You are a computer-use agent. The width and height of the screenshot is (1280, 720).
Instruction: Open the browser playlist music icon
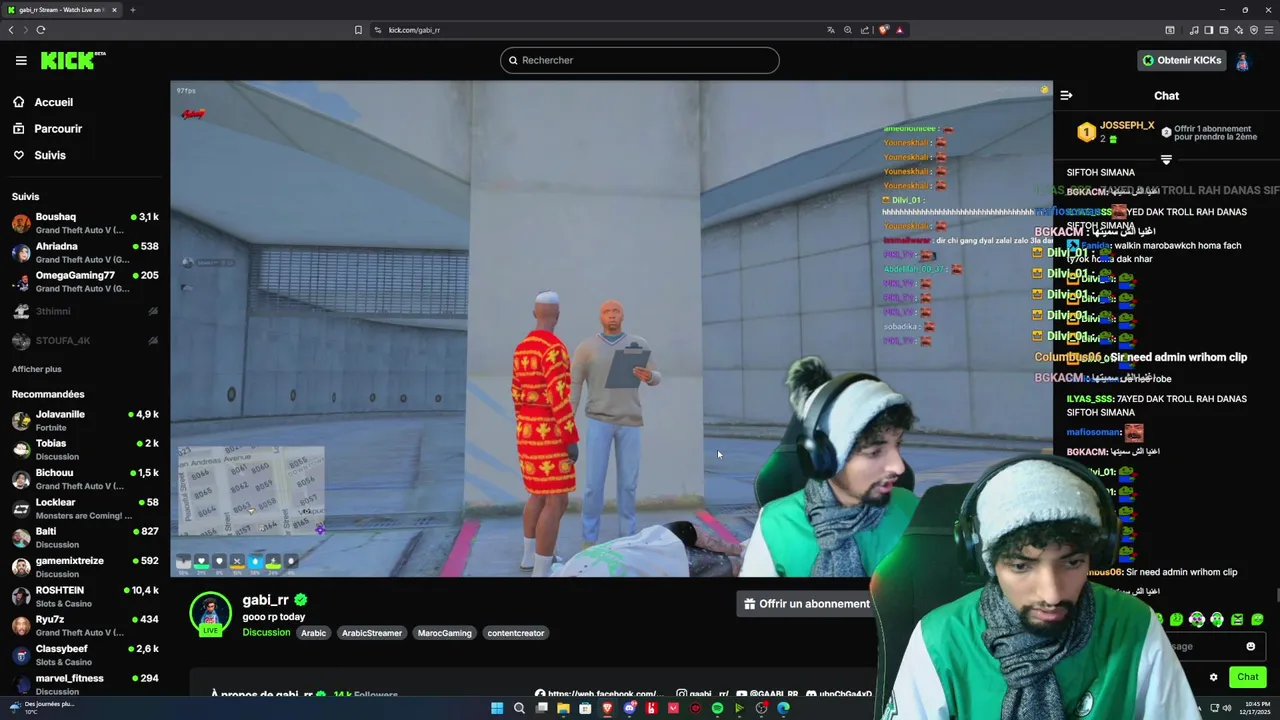tap(1194, 30)
